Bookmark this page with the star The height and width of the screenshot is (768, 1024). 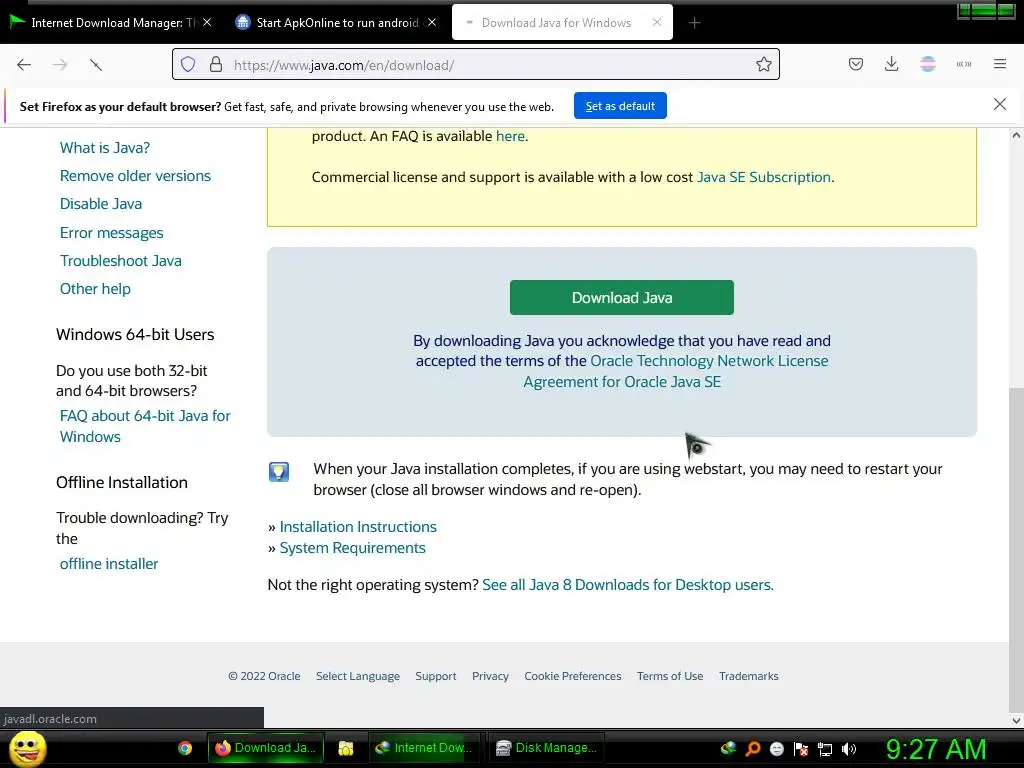(x=763, y=65)
